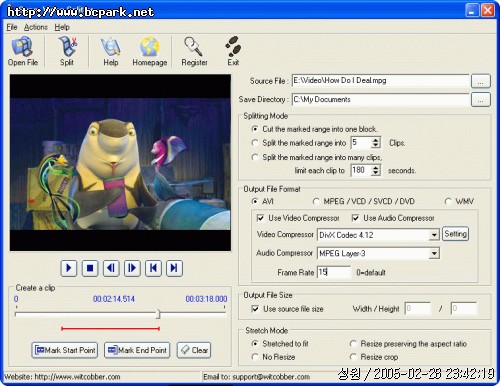Stop the video using the stop button

(90, 268)
